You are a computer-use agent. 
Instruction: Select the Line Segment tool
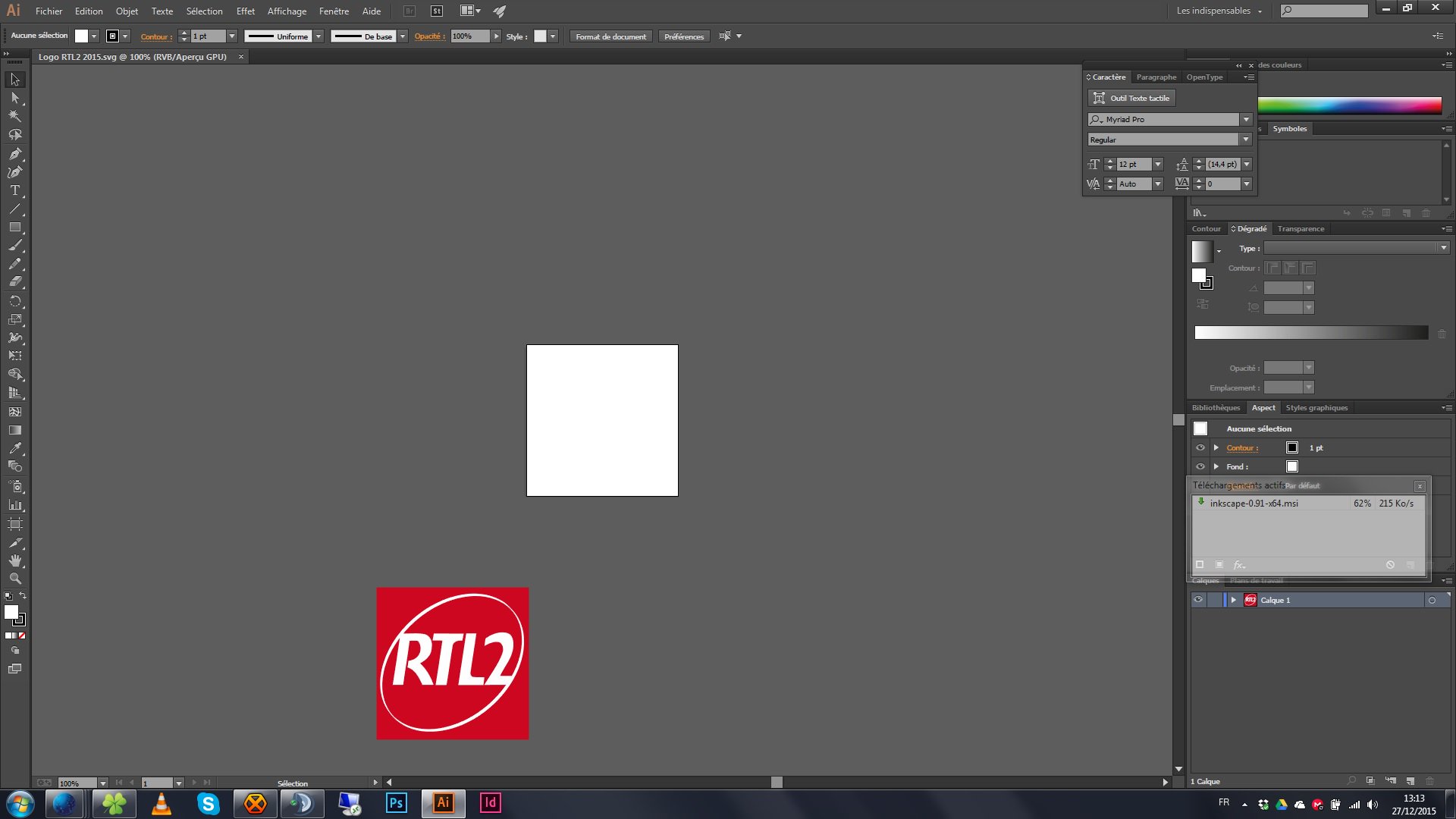coord(14,209)
